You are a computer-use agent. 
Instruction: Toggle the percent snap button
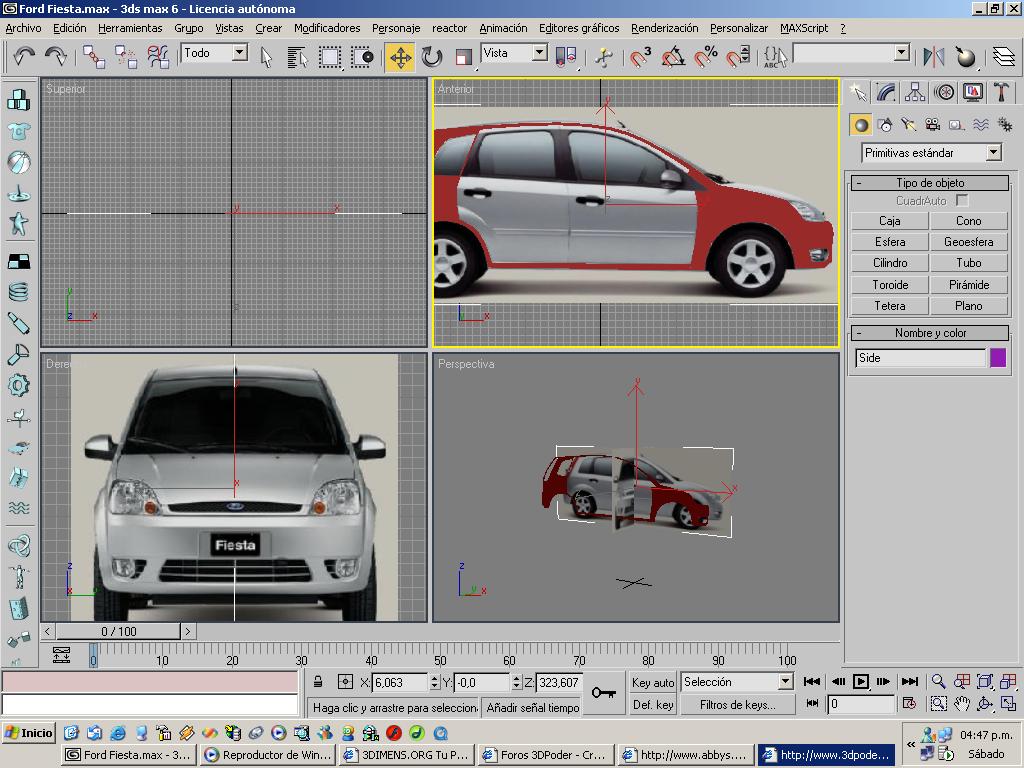(x=705, y=57)
